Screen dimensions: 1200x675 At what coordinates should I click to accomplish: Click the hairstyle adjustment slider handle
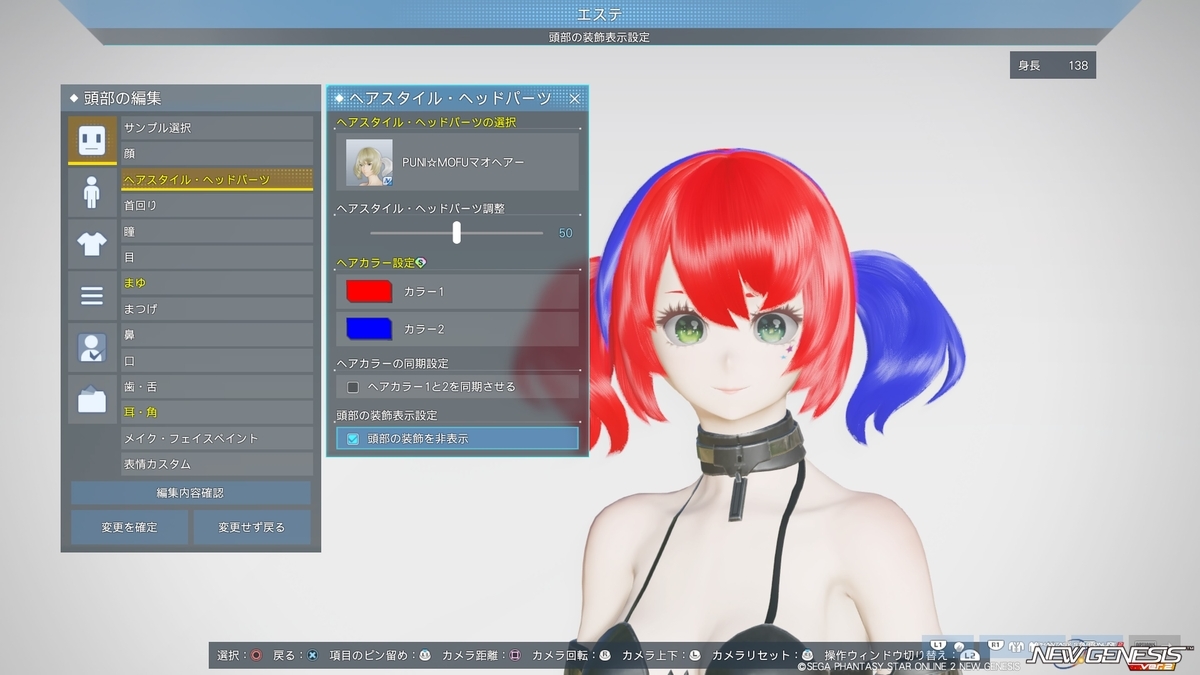pyautogui.click(x=457, y=232)
